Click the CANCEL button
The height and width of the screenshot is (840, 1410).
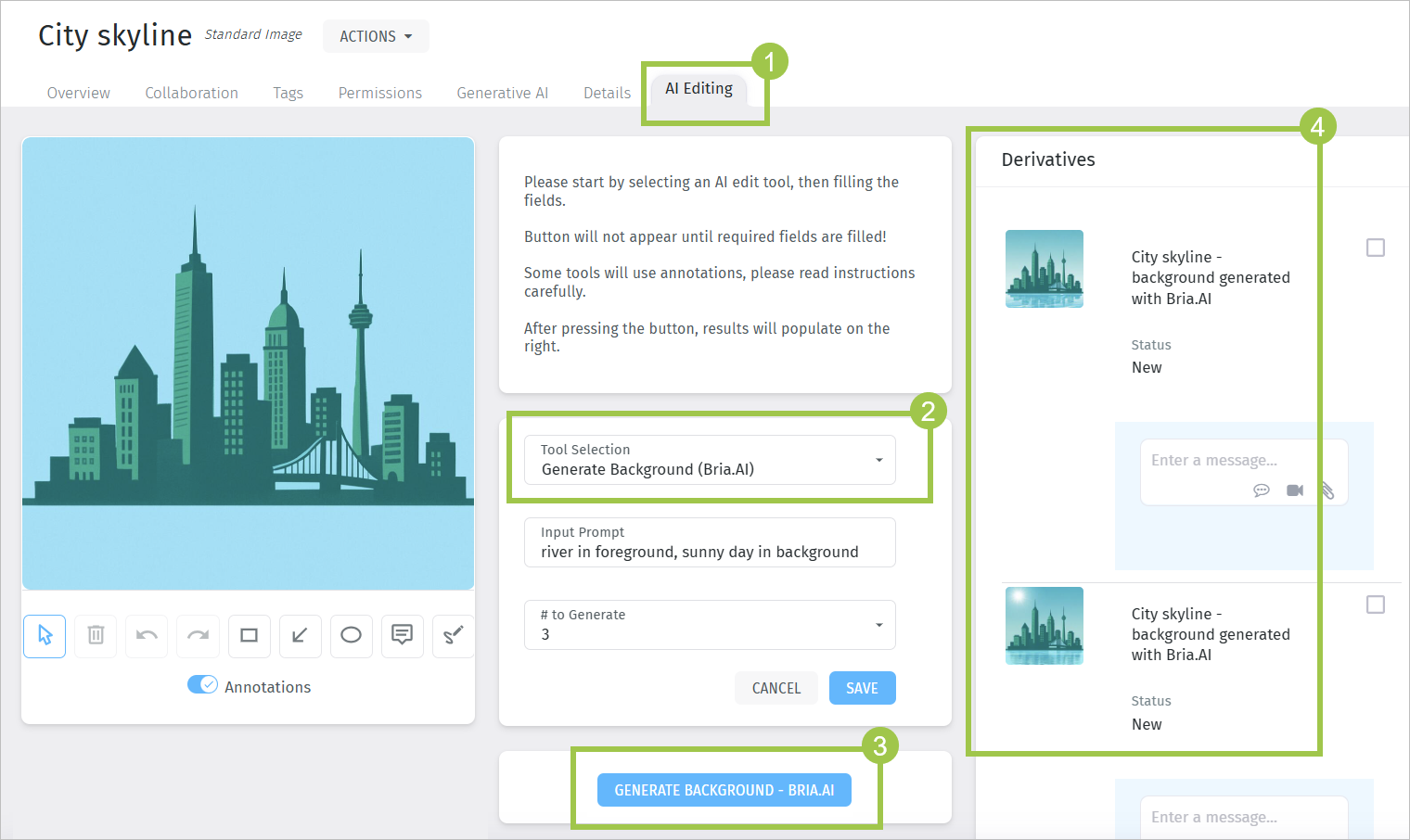click(776, 688)
